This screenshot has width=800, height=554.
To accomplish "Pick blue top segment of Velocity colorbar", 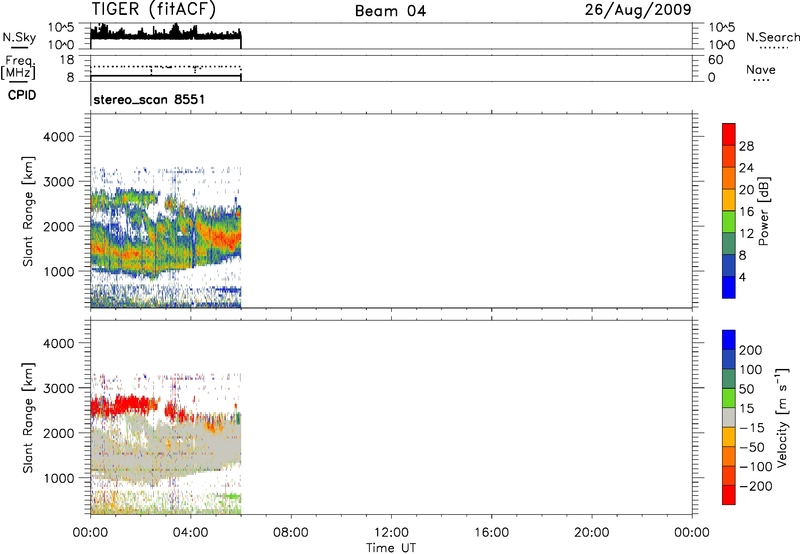I will click(729, 340).
